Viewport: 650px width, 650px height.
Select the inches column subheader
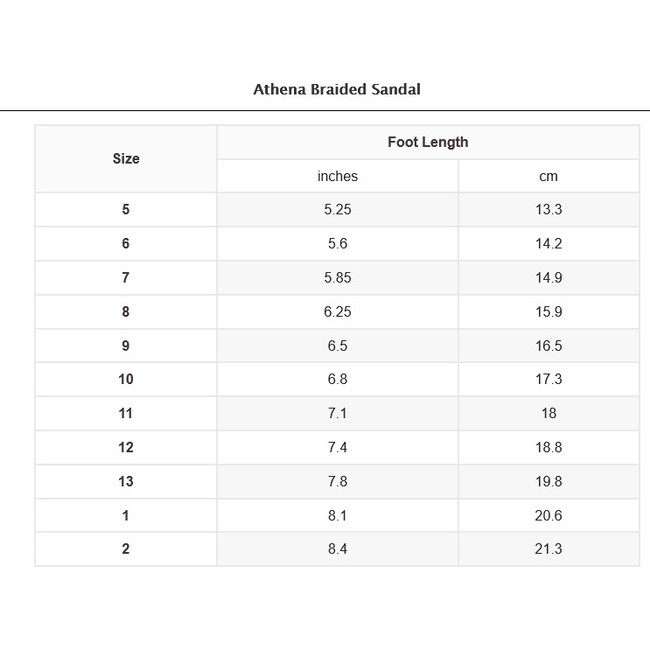click(337, 176)
